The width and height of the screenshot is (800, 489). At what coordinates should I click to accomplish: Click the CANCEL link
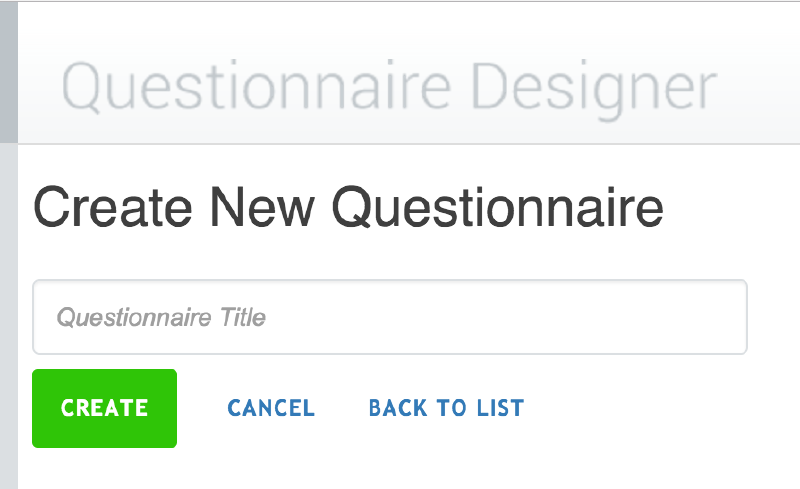271,408
